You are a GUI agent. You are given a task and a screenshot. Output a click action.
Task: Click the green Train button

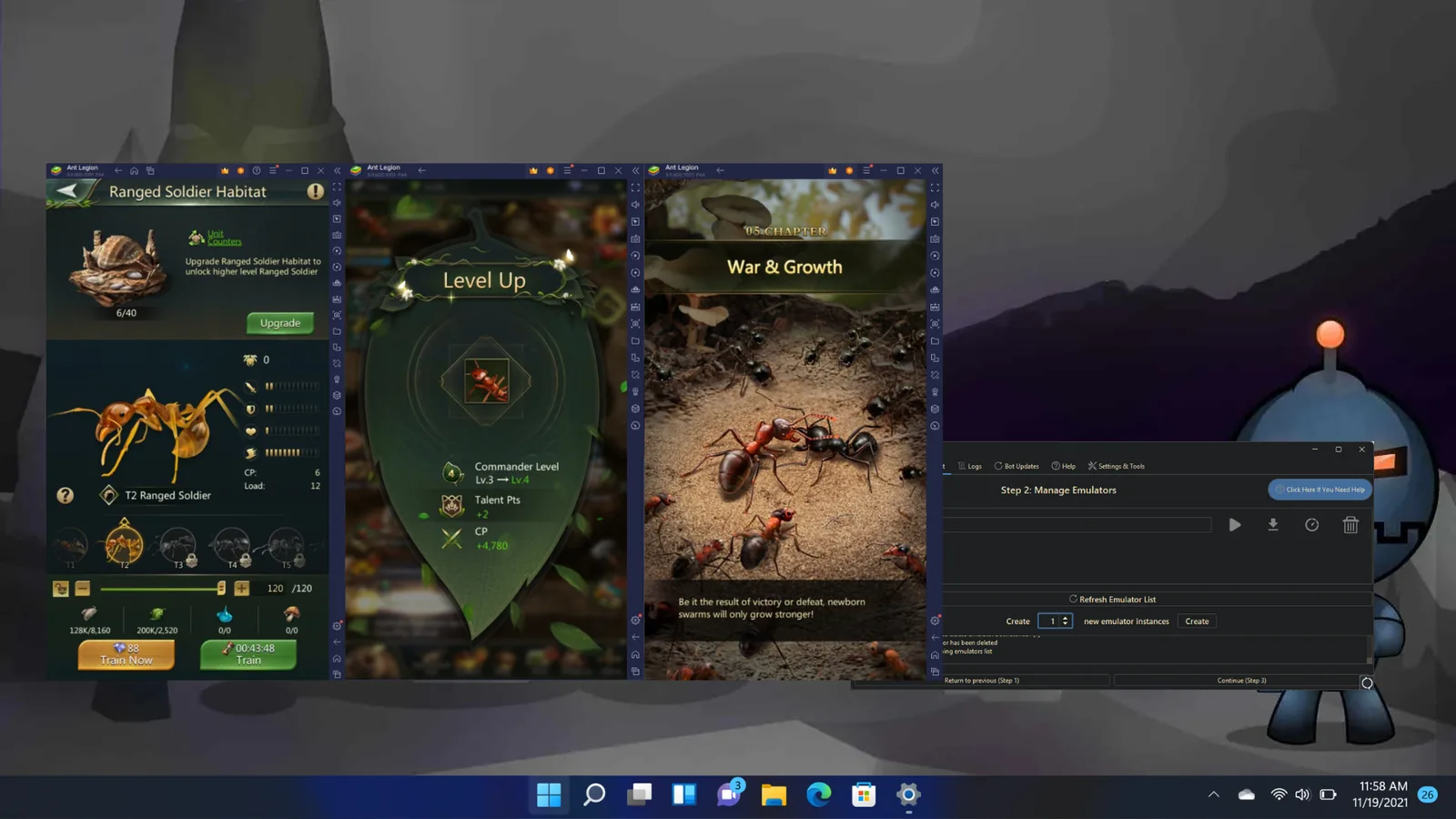pyautogui.click(x=248, y=654)
